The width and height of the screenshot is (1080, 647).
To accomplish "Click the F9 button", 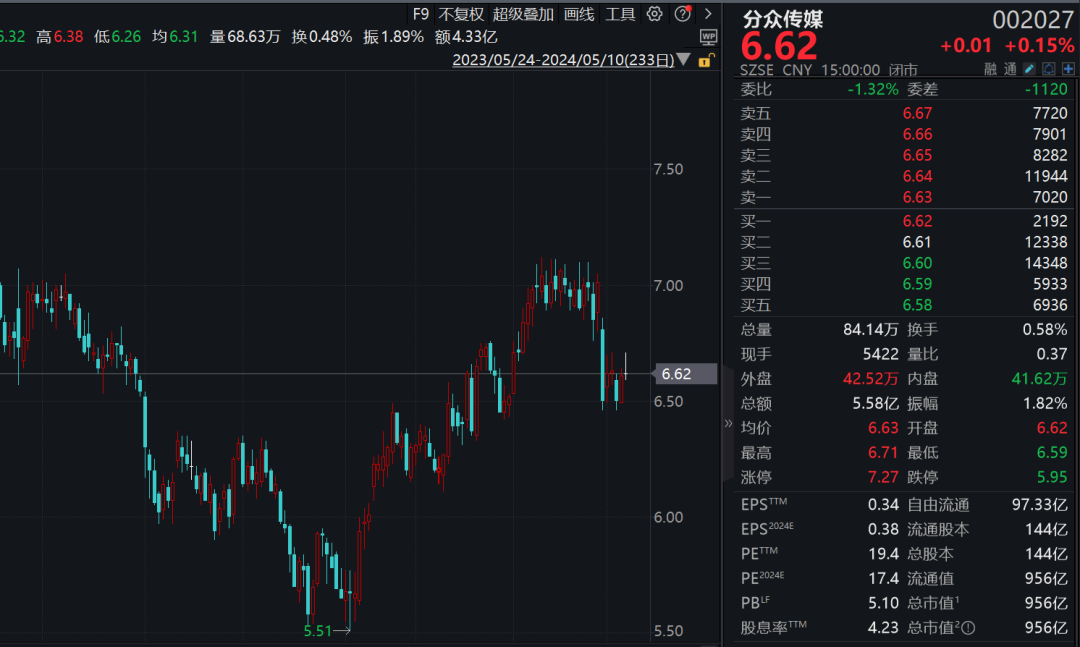I will (420, 14).
